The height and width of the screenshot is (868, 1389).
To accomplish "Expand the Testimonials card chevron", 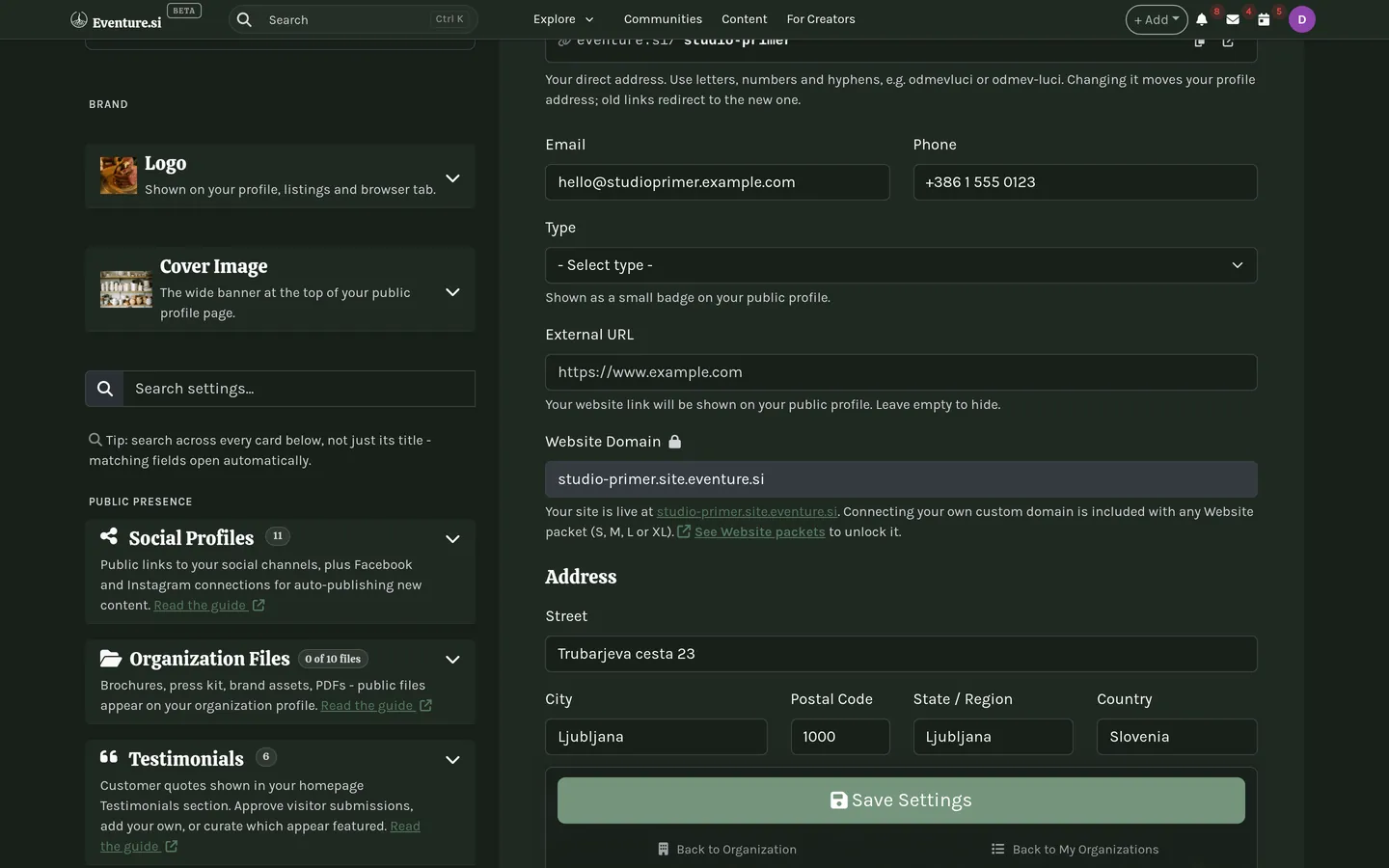I will coord(452,760).
